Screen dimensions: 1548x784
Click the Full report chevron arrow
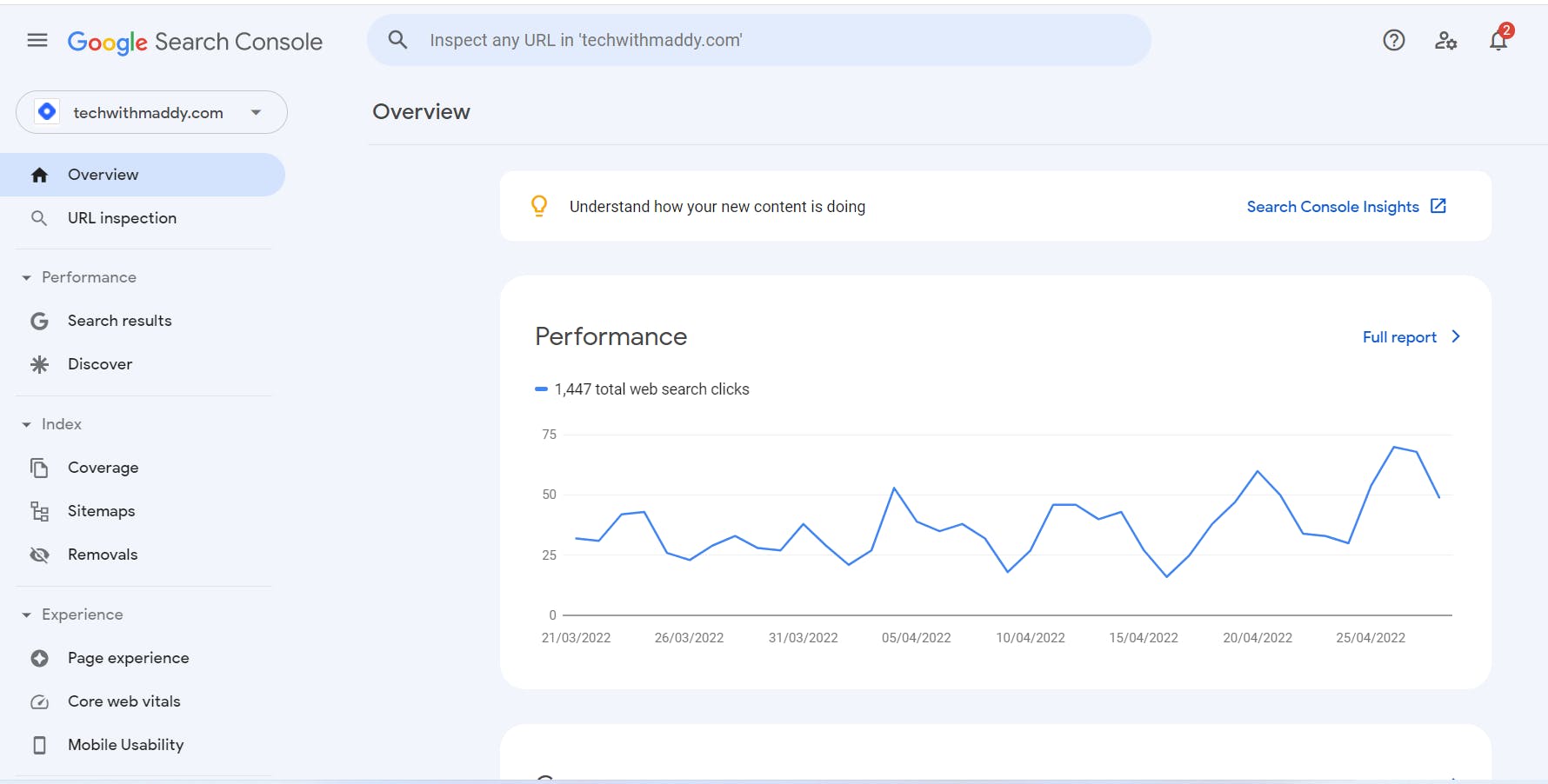coord(1456,336)
